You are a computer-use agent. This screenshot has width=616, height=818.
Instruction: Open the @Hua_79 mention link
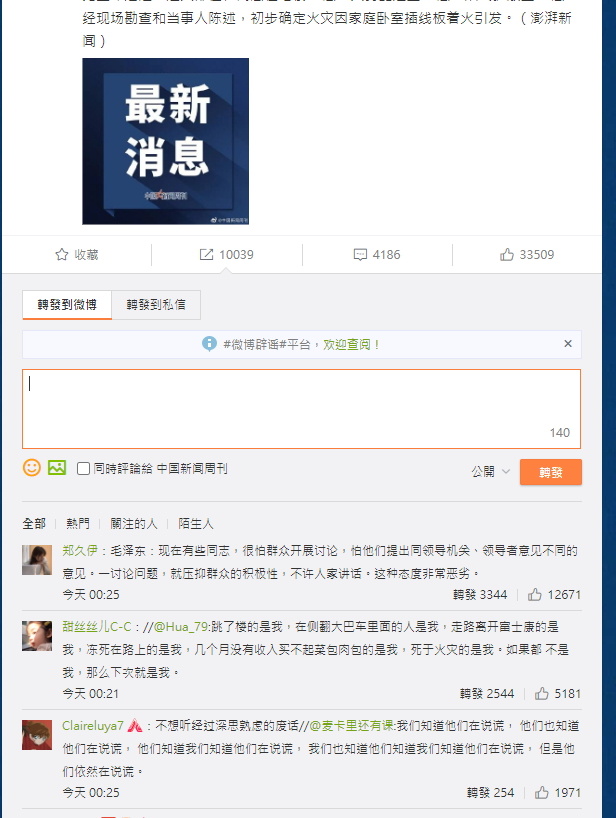[x=181, y=627]
